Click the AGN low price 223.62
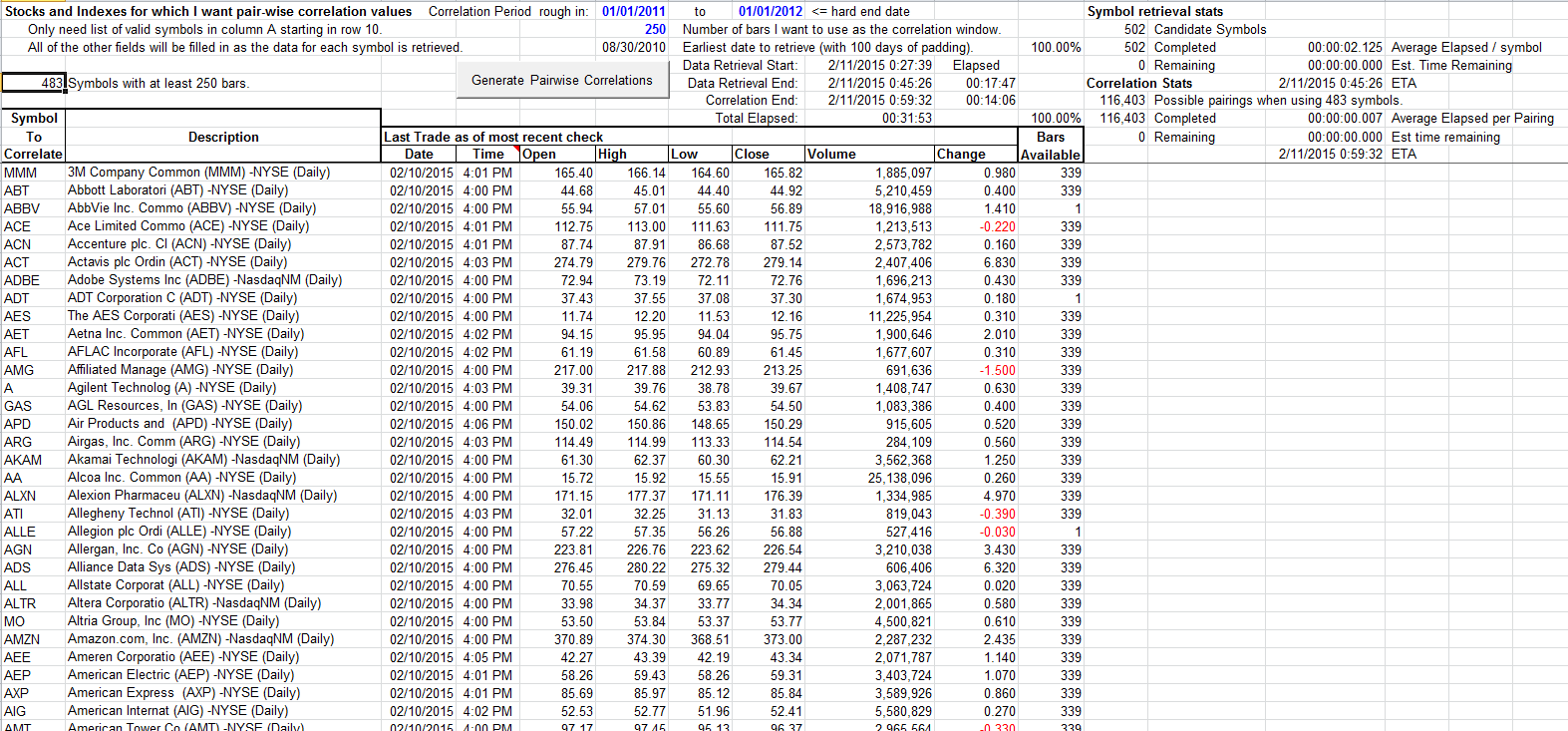 710,549
